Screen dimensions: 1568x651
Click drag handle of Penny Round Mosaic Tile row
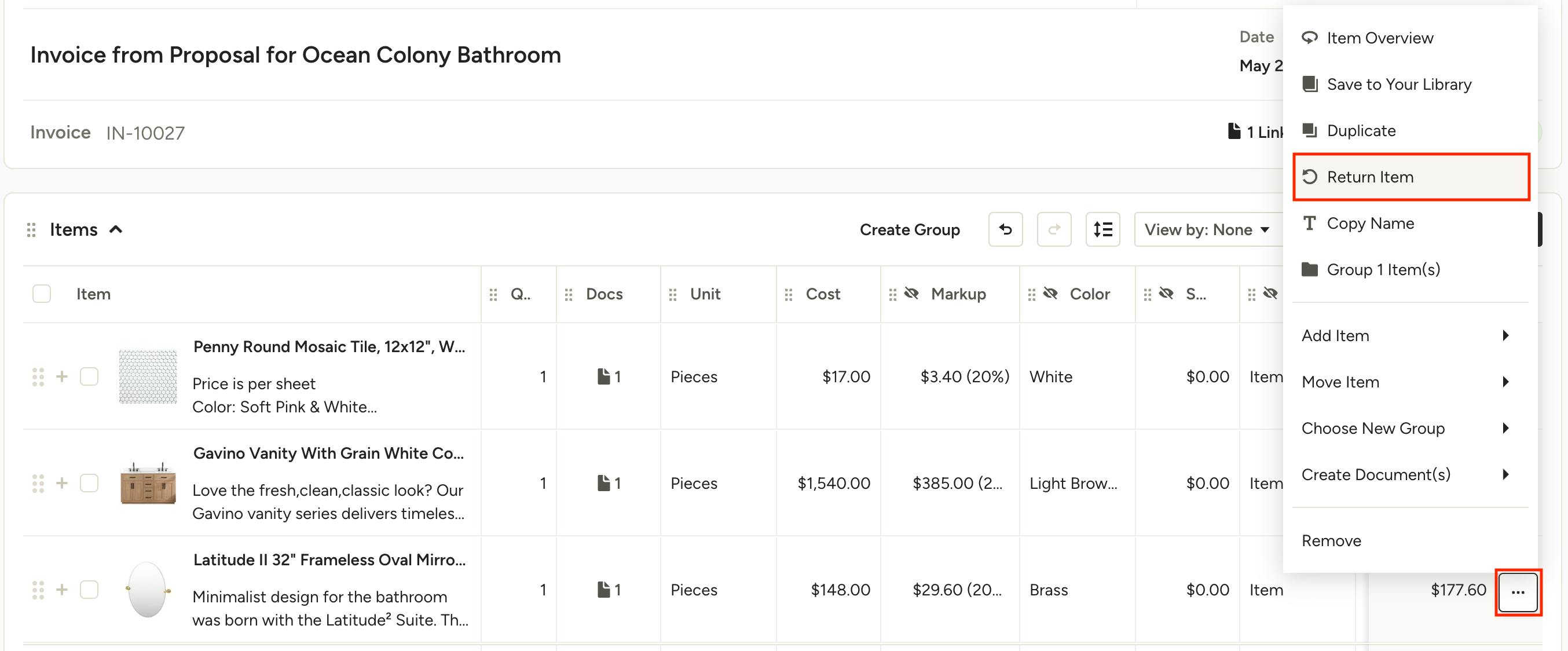pos(38,376)
